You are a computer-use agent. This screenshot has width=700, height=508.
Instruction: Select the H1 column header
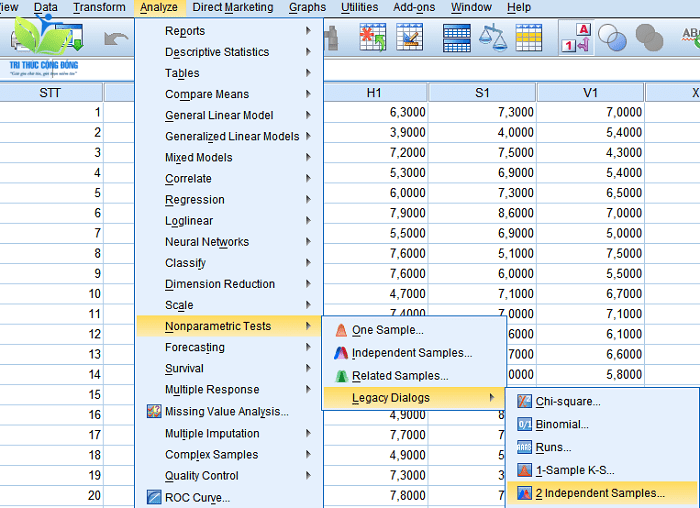374,92
